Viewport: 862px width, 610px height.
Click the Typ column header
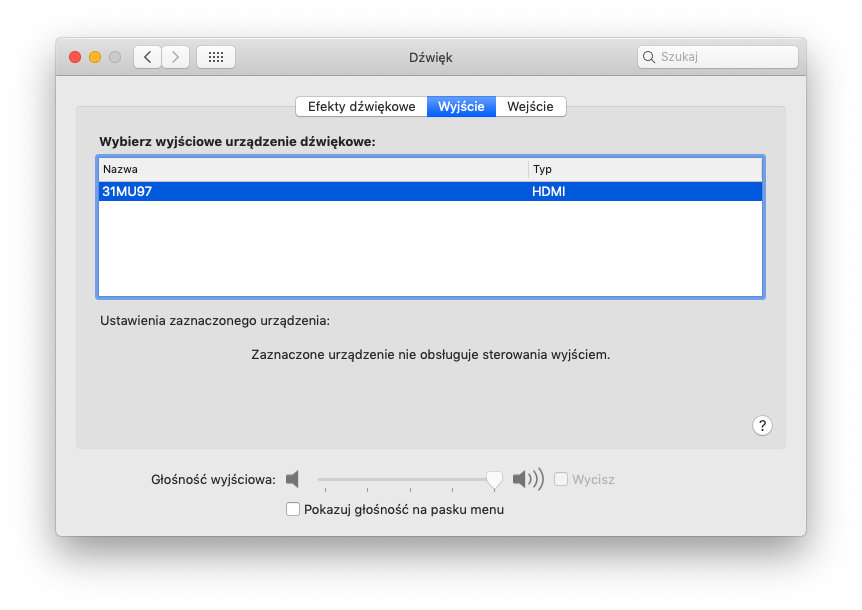coord(645,169)
